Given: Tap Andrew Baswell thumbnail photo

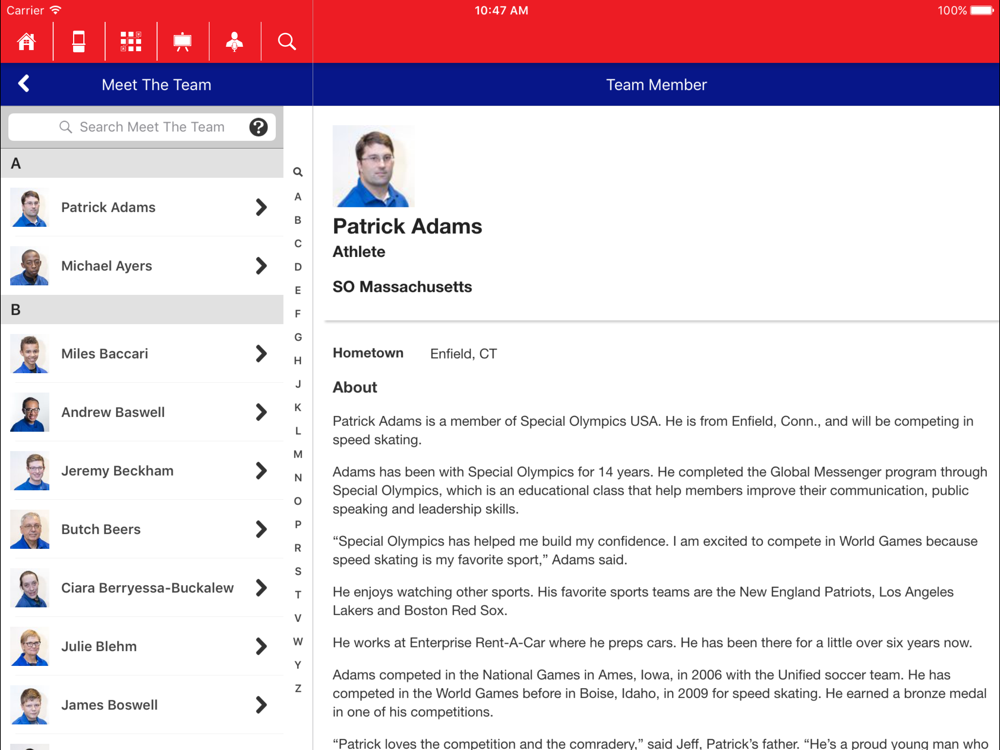Looking at the screenshot, I should (29, 413).
